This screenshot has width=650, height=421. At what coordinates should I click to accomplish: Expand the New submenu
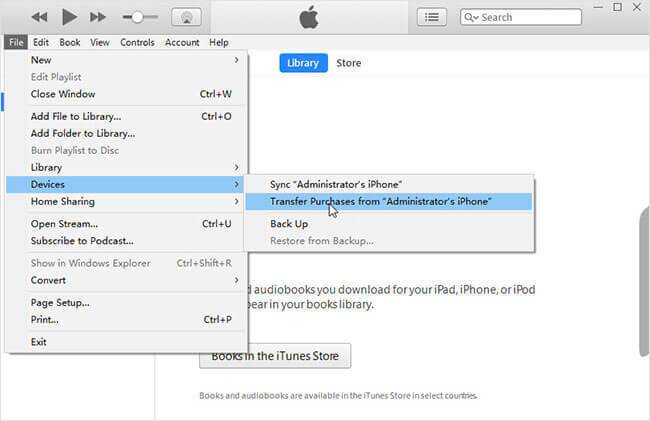pos(125,60)
